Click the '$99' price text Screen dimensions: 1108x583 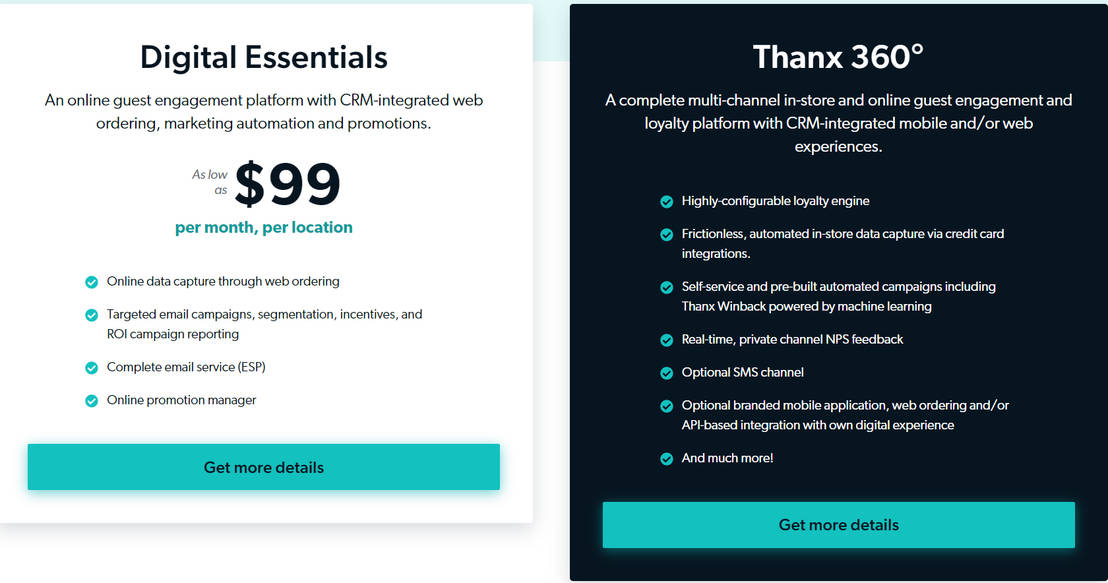(288, 185)
